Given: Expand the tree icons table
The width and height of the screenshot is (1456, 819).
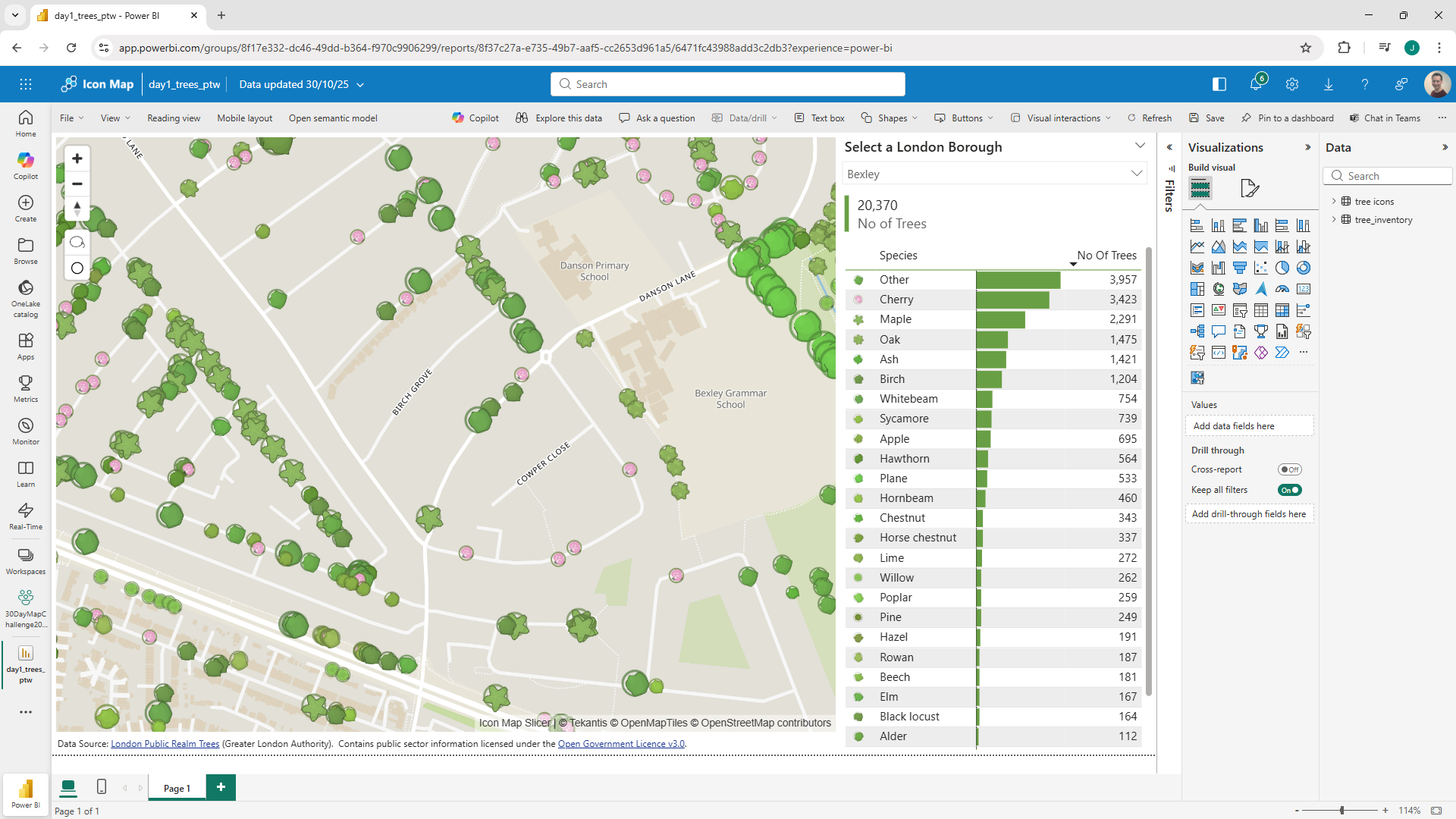Looking at the screenshot, I should (1334, 201).
